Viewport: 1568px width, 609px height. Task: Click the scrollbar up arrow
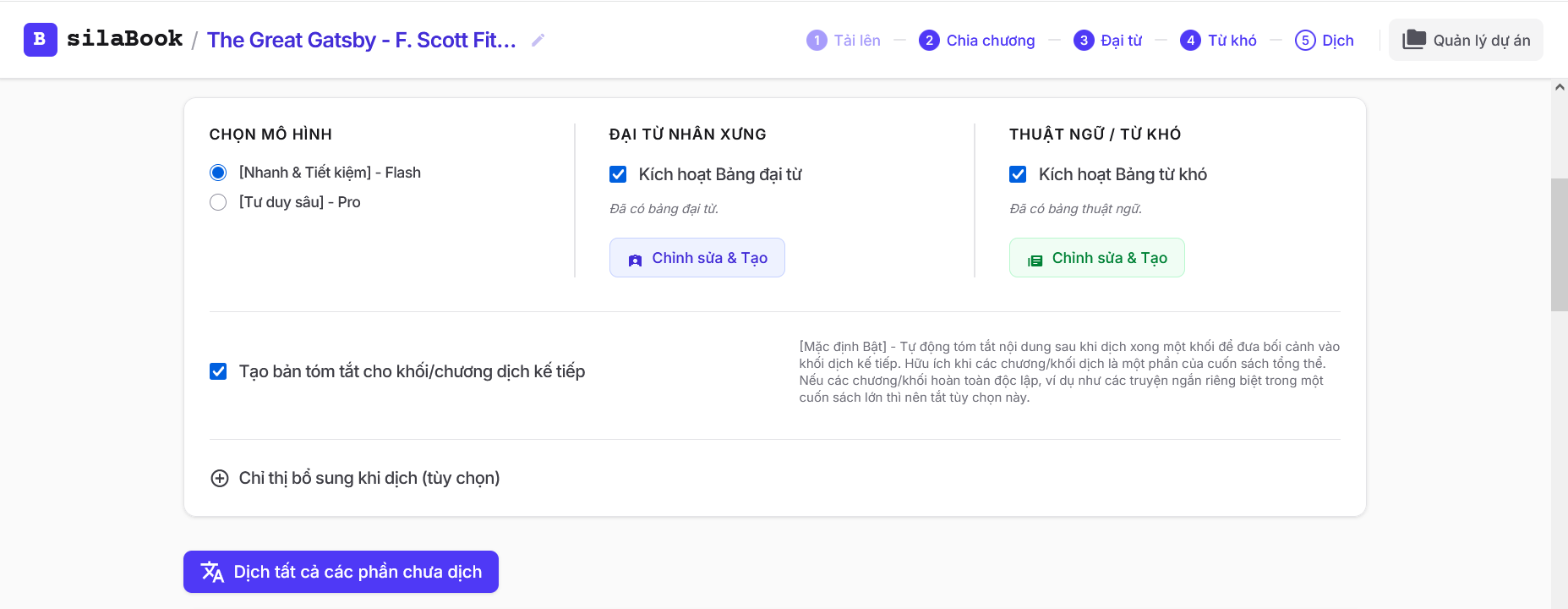tap(1560, 87)
